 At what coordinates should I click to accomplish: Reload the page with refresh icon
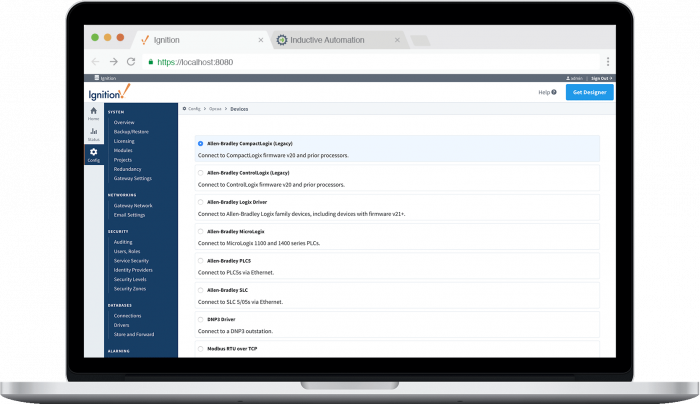click(131, 62)
